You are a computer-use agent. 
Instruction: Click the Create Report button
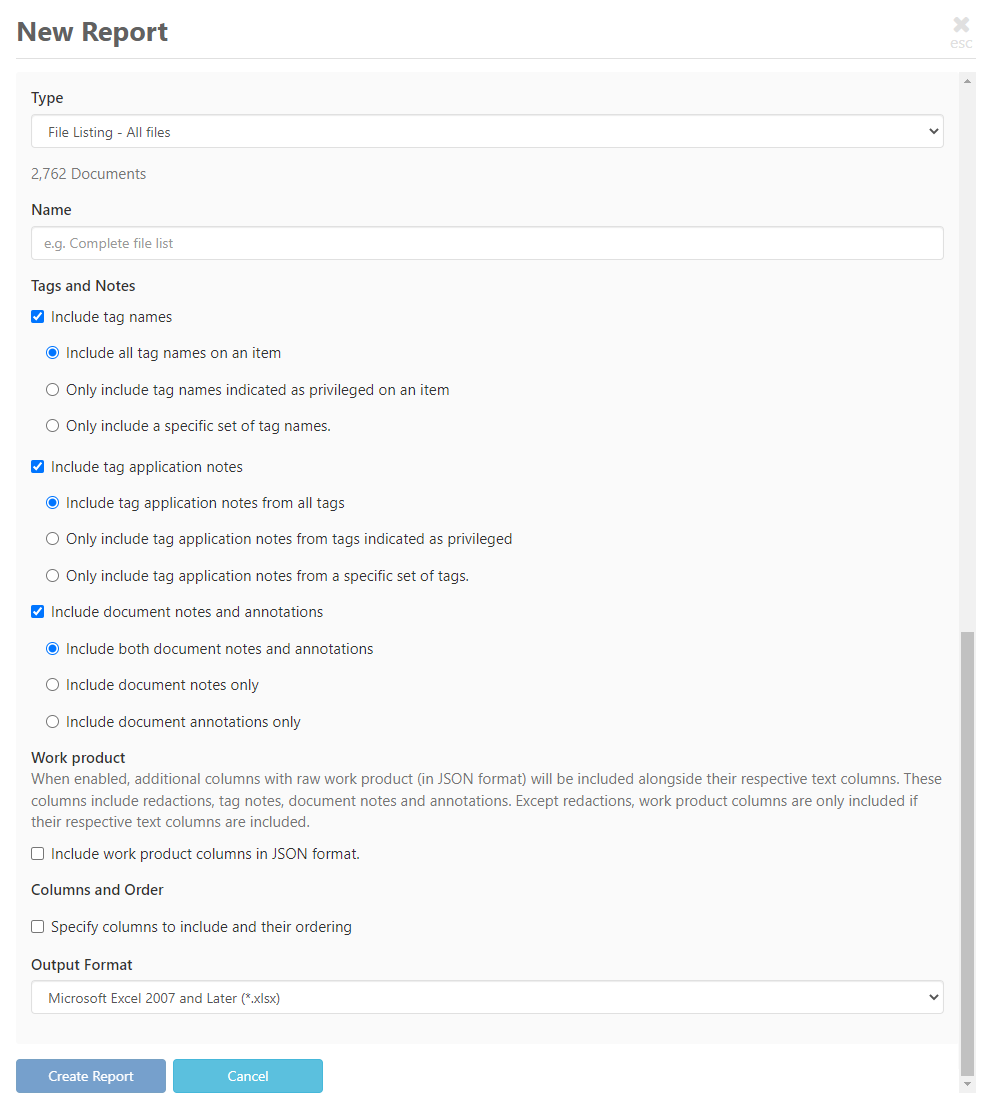[x=90, y=1076]
